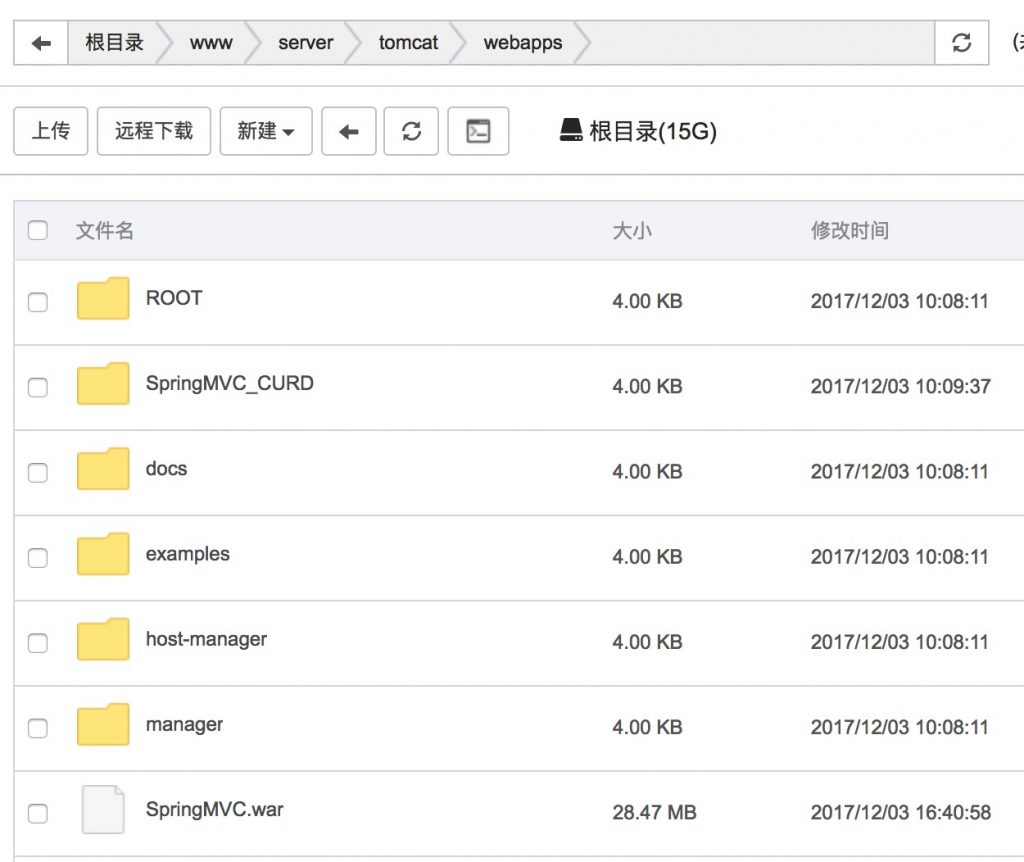Select the checkbox next to docs

(38, 472)
